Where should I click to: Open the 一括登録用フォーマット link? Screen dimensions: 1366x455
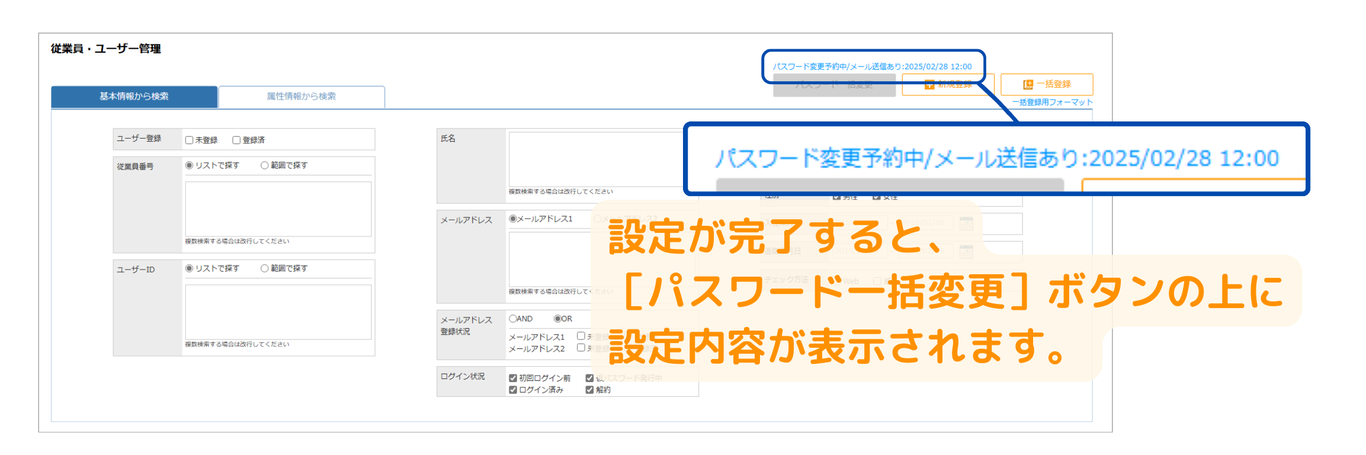click(1051, 103)
